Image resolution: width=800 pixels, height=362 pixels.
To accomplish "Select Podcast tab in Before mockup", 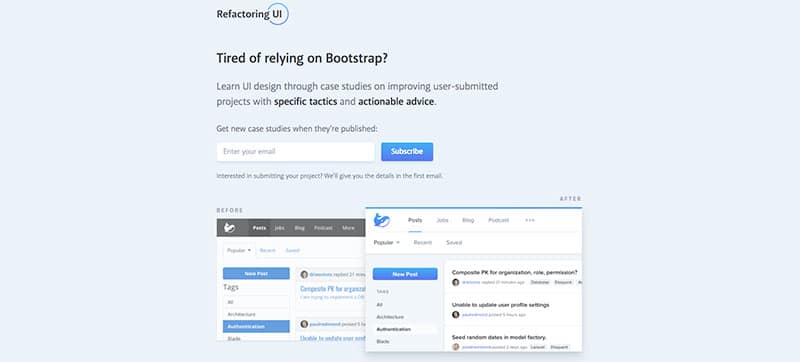I will (323, 228).
